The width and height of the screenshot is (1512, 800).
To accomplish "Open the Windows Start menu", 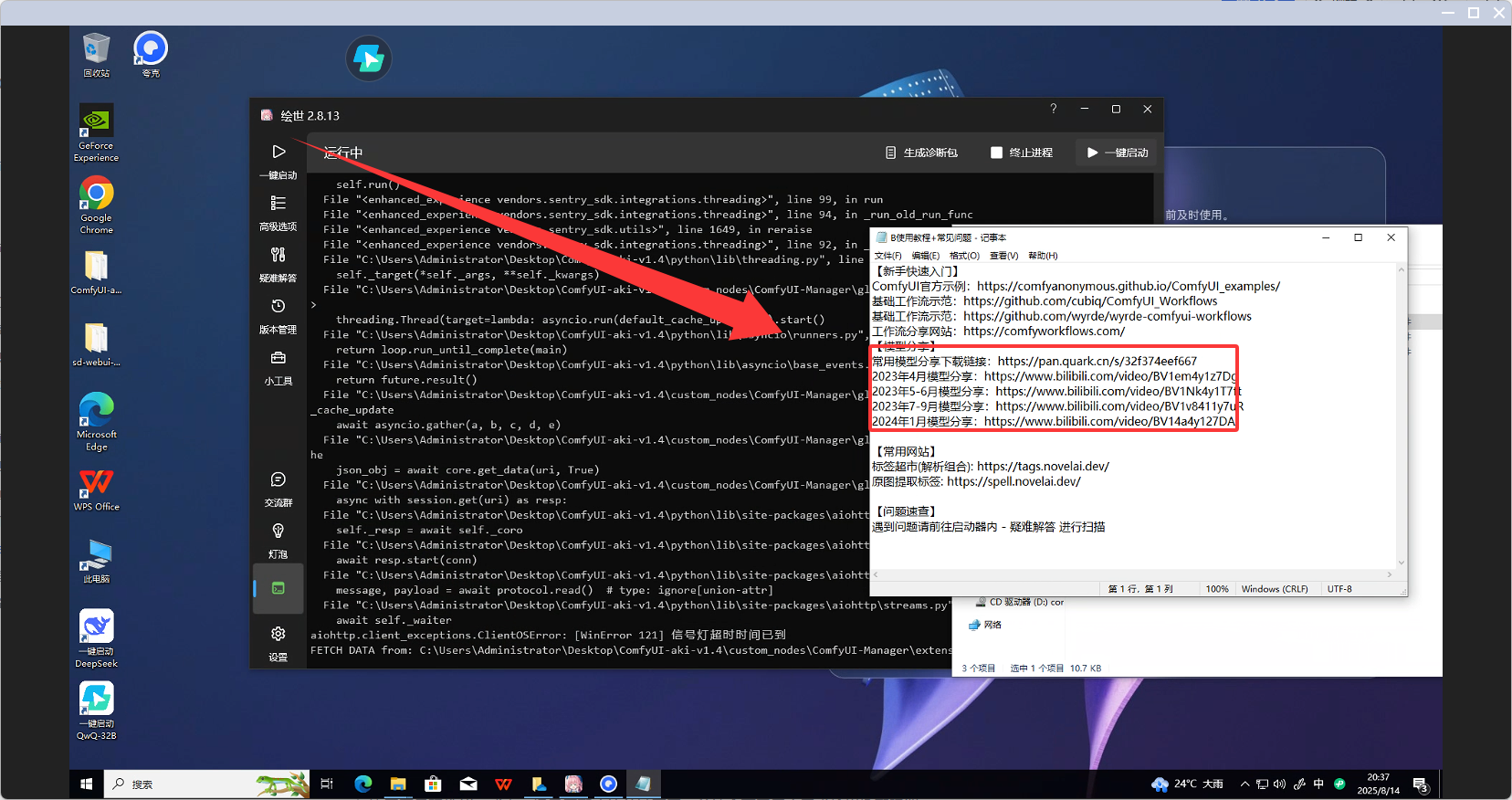I will (87, 784).
